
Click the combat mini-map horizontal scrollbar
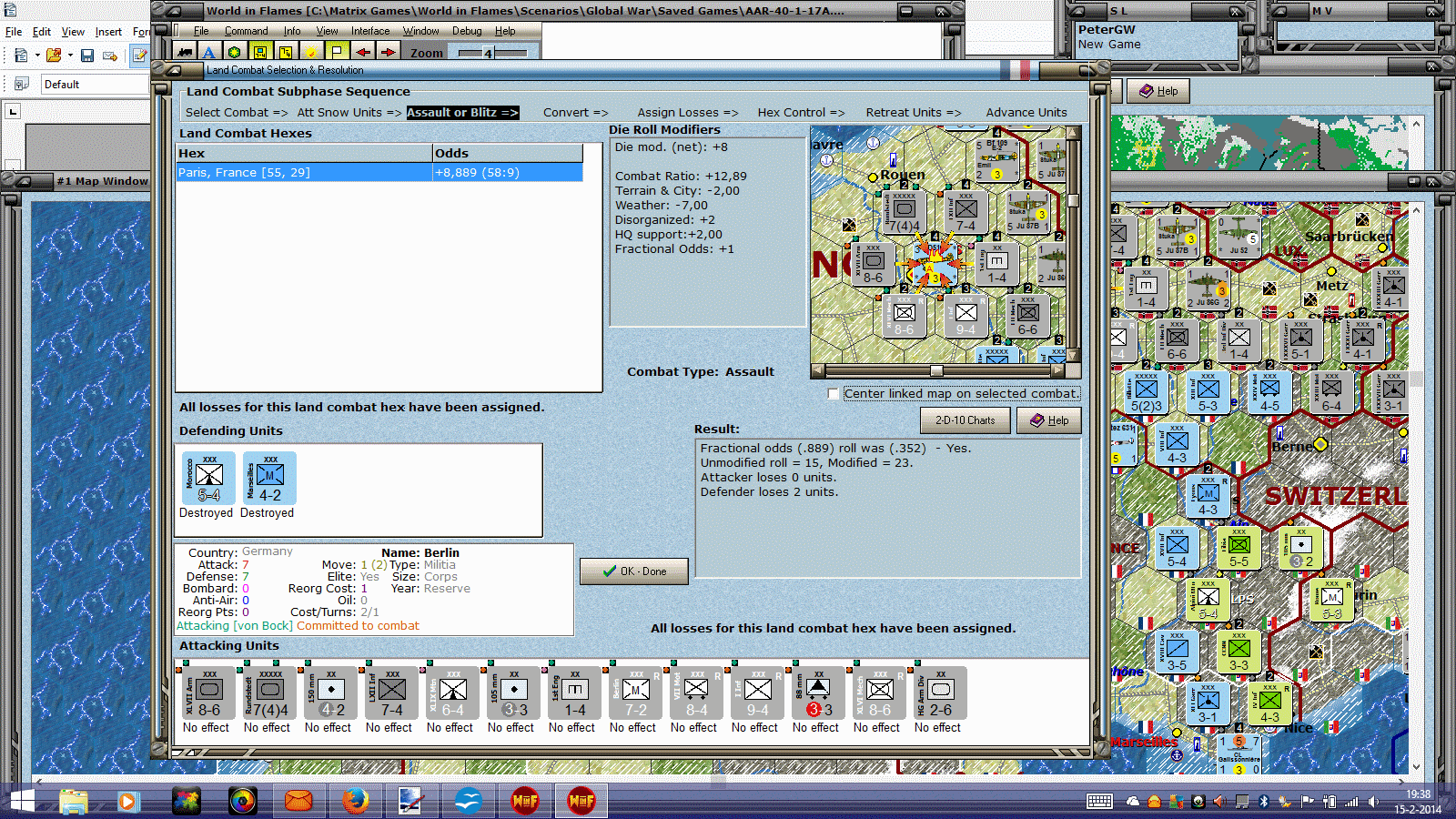938,370
